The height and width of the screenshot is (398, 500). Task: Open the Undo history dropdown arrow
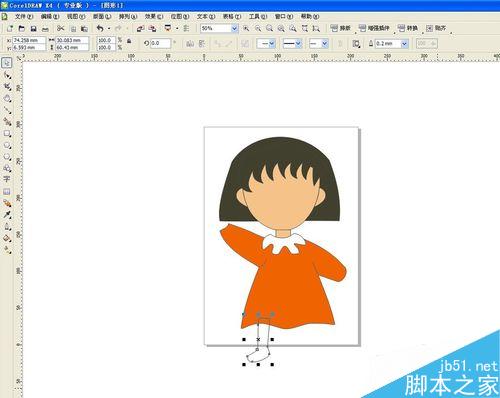pos(109,29)
